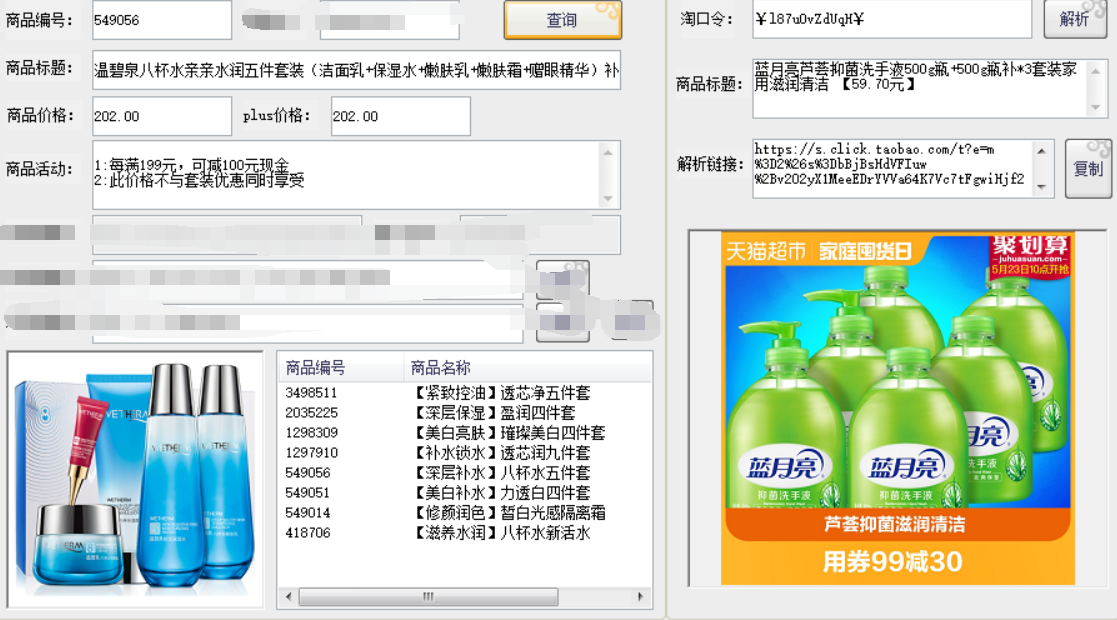Screen dimensions: 1117x620
Task: Click the 复制 (Copy) button
Action: (x=1087, y=169)
